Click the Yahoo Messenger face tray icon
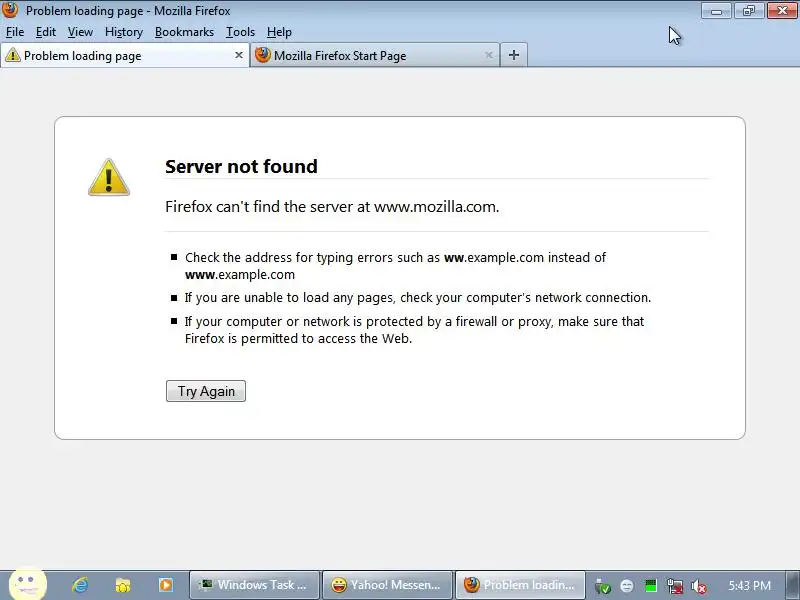The image size is (800, 600). click(x=627, y=586)
